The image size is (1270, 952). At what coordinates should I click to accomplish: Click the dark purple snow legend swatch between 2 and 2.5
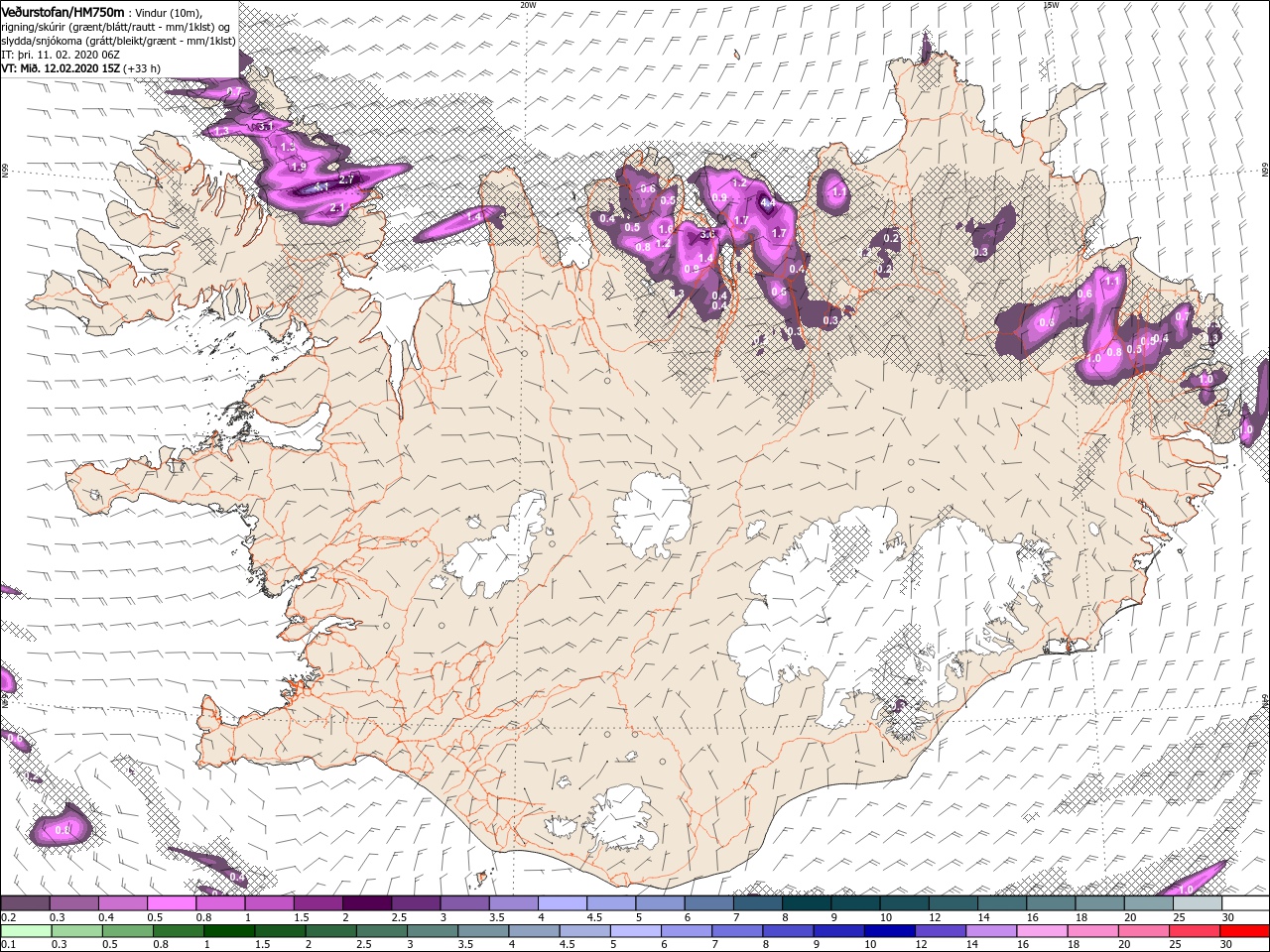(x=367, y=903)
